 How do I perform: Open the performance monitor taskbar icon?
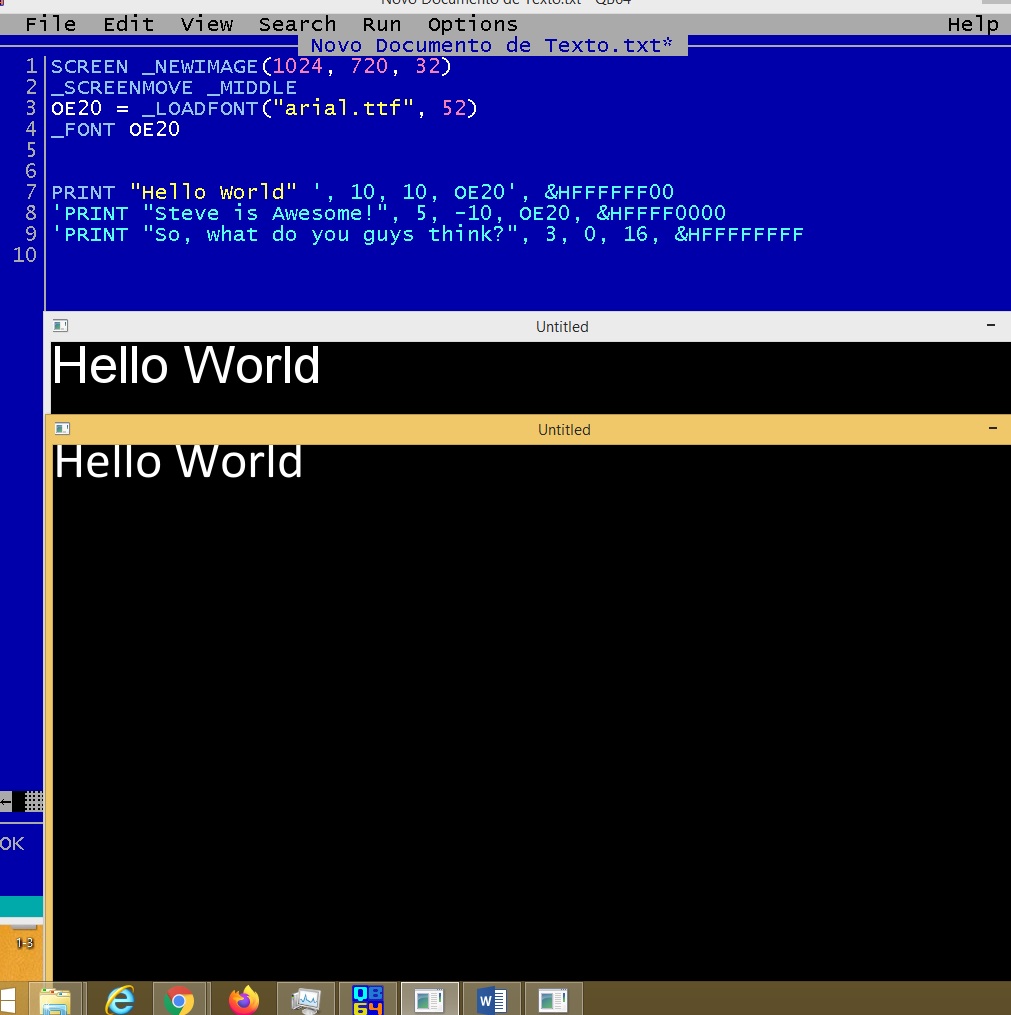click(x=305, y=999)
